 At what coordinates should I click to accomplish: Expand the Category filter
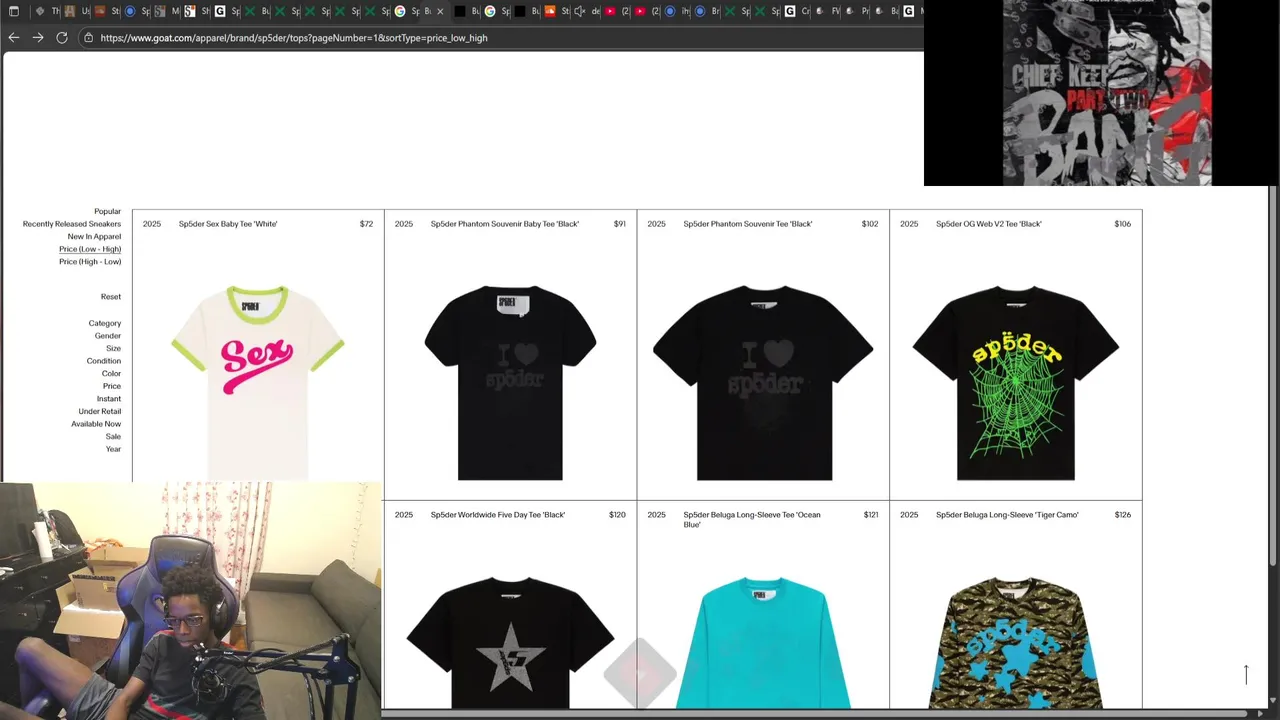tap(104, 323)
